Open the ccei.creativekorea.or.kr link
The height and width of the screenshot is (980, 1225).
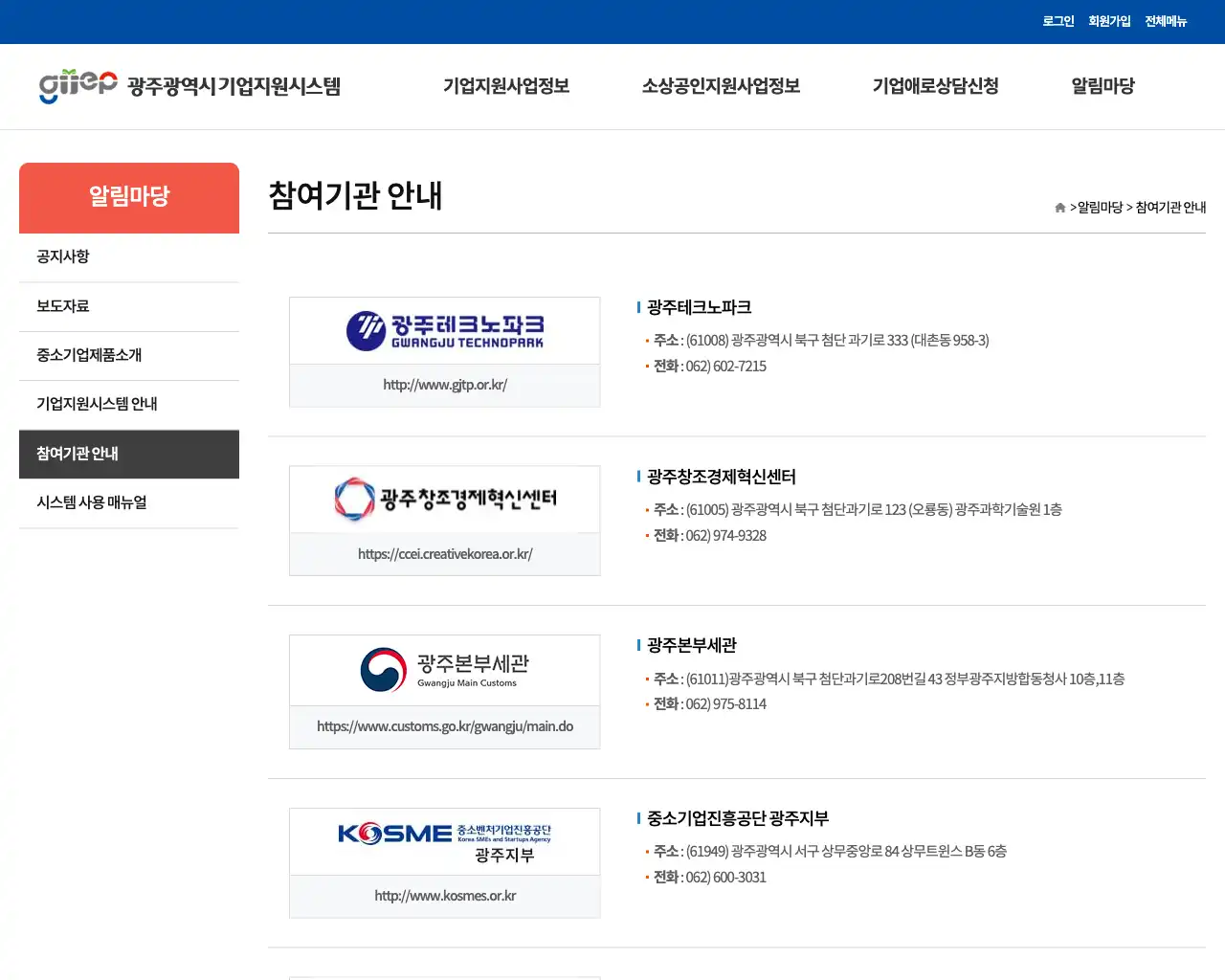pos(444,553)
